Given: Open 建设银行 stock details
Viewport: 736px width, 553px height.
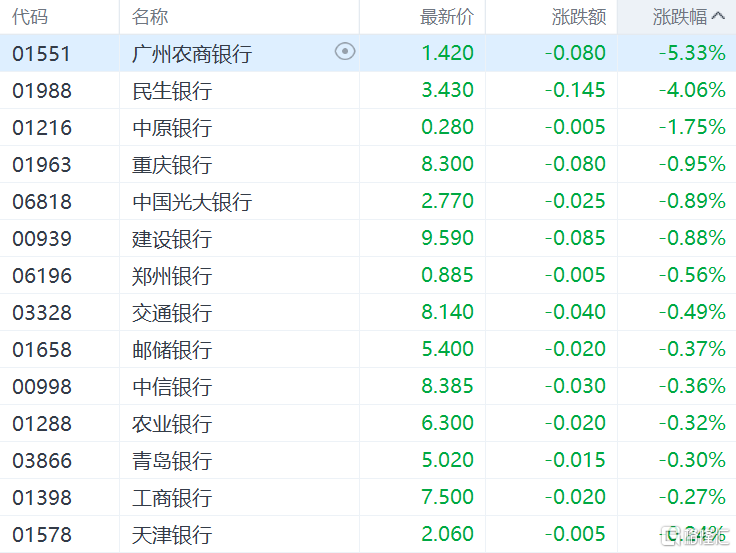Looking at the screenshot, I should coord(368,238).
